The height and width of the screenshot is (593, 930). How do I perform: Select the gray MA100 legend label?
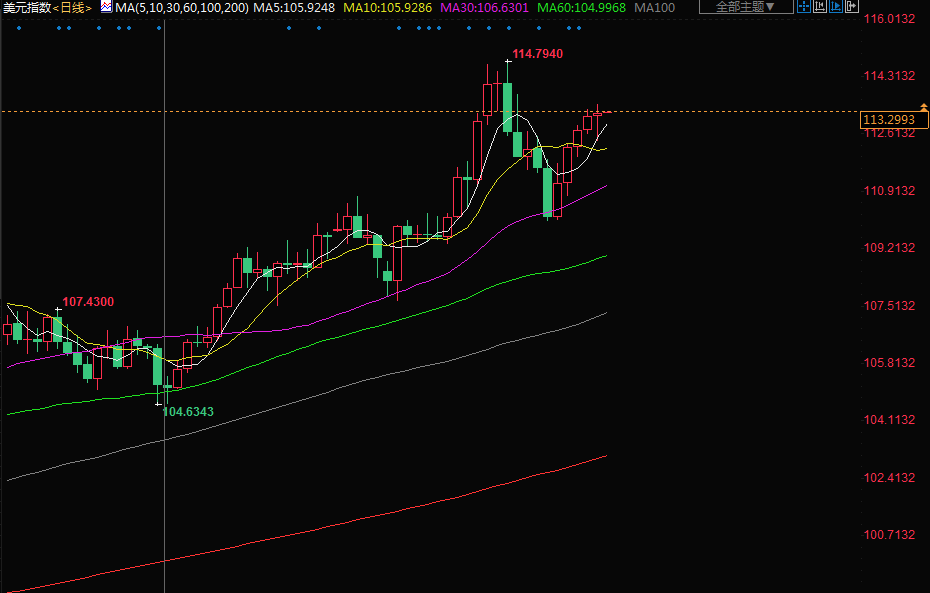pyautogui.click(x=655, y=7)
